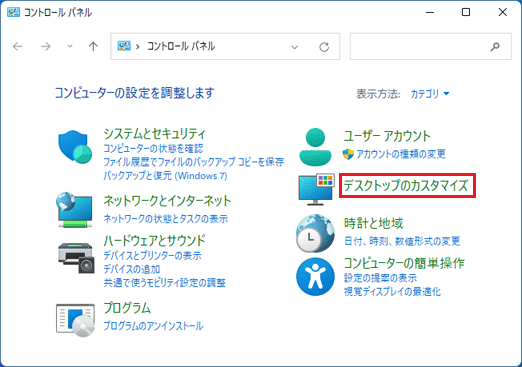Go up one level with up arrow
The height and width of the screenshot is (367, 522).
pyautogui.click(x=93, y=46)
